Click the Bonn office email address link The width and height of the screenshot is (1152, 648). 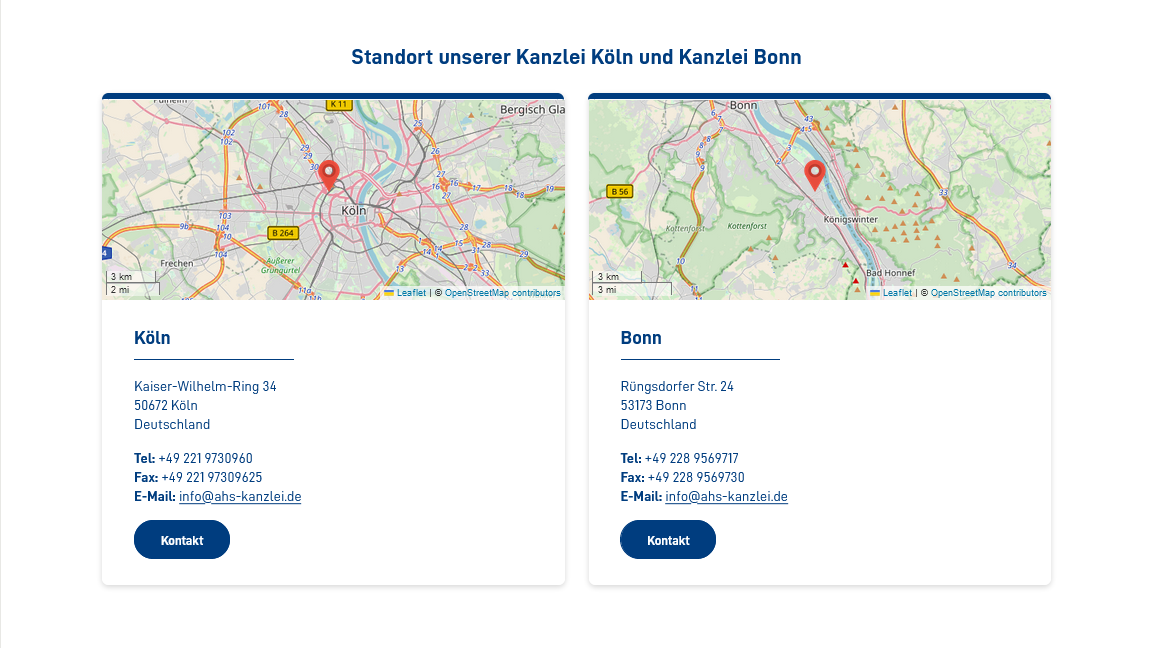(x=726, y=496)
